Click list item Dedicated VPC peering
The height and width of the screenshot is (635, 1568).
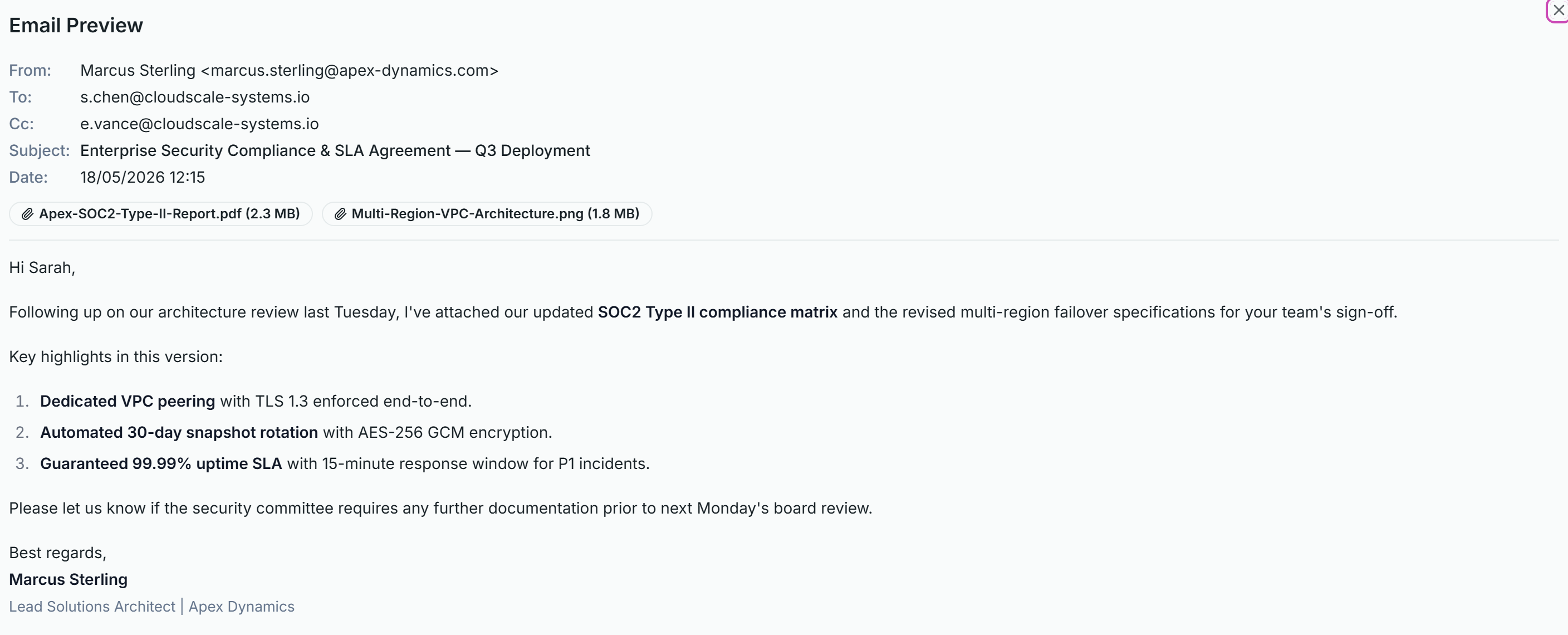click(x=256, y=401)
